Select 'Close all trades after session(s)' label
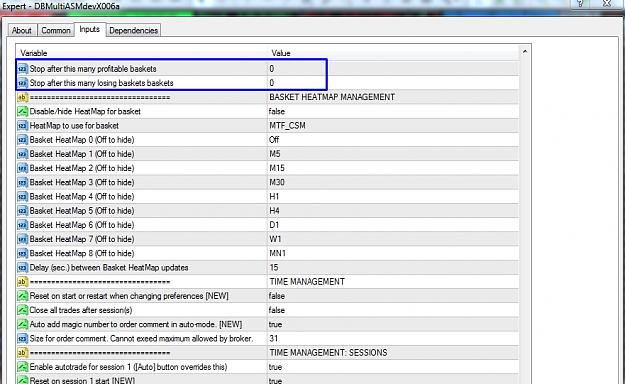Screen dimensions: 625x384 pos(81,310)
